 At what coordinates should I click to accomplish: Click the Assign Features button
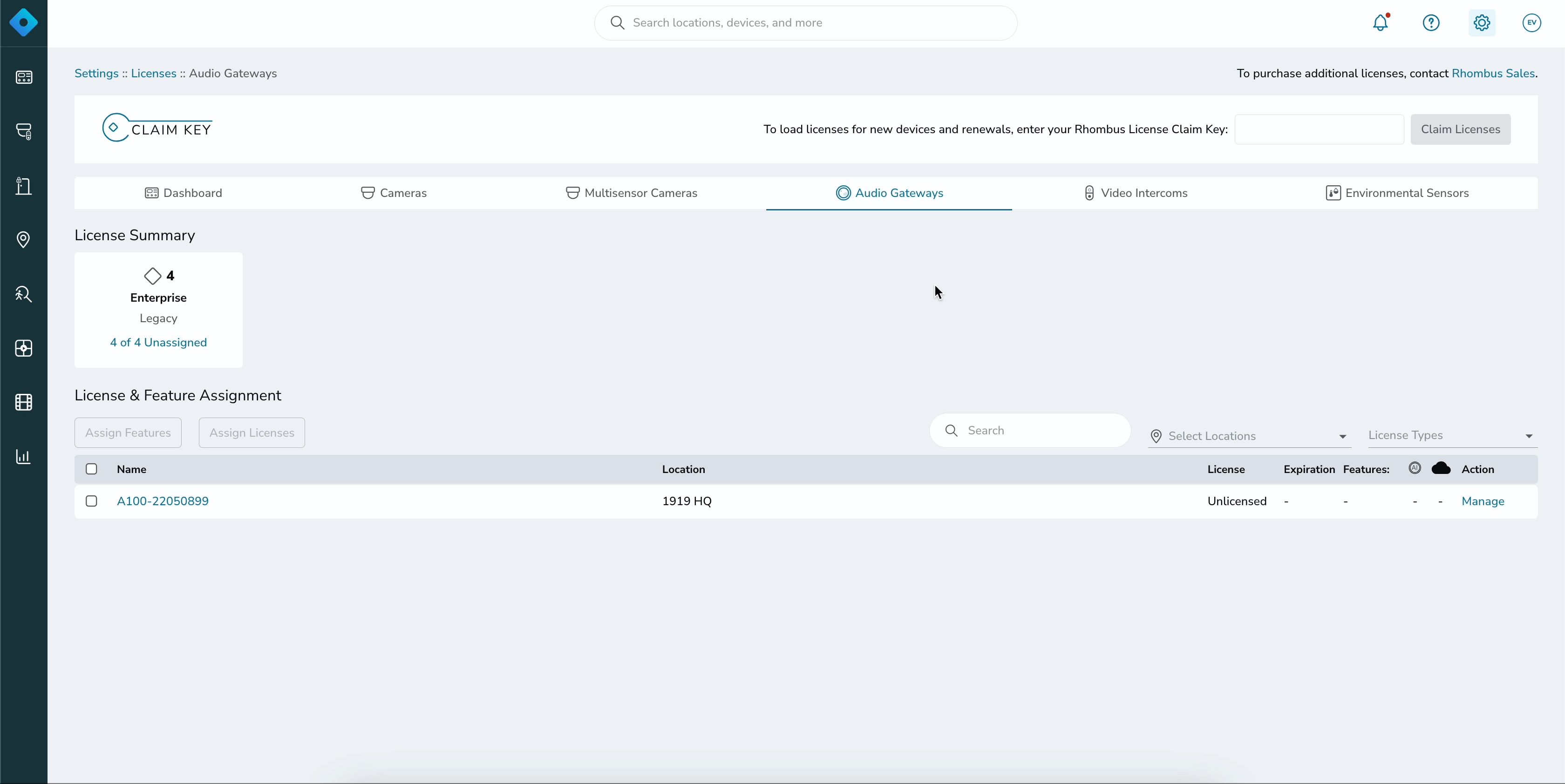tap(128, 433)
